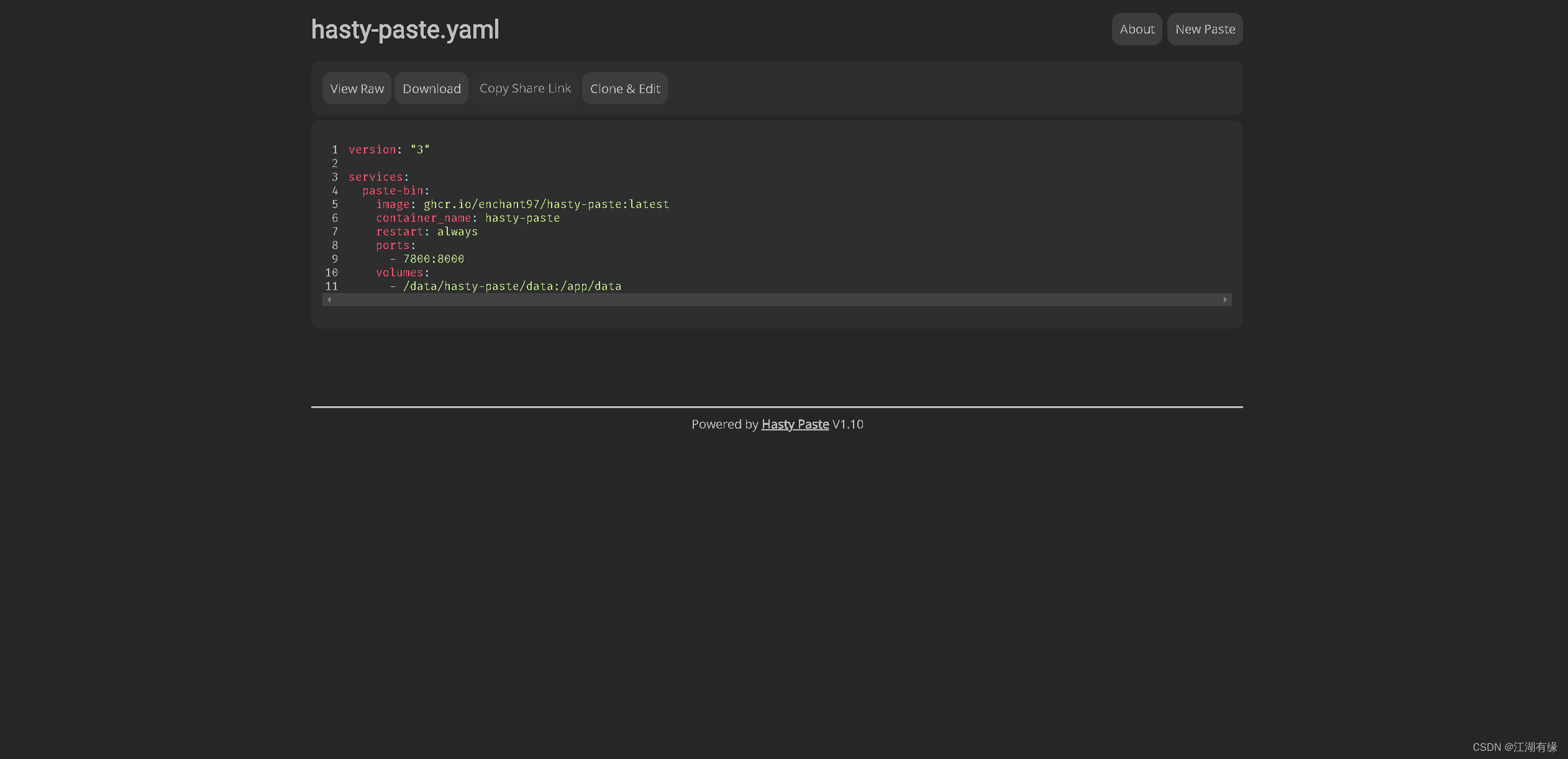Screen dimensions: 1568x759
Task: Click the image ghcr.io line in the code
Action: coord(522,204)
